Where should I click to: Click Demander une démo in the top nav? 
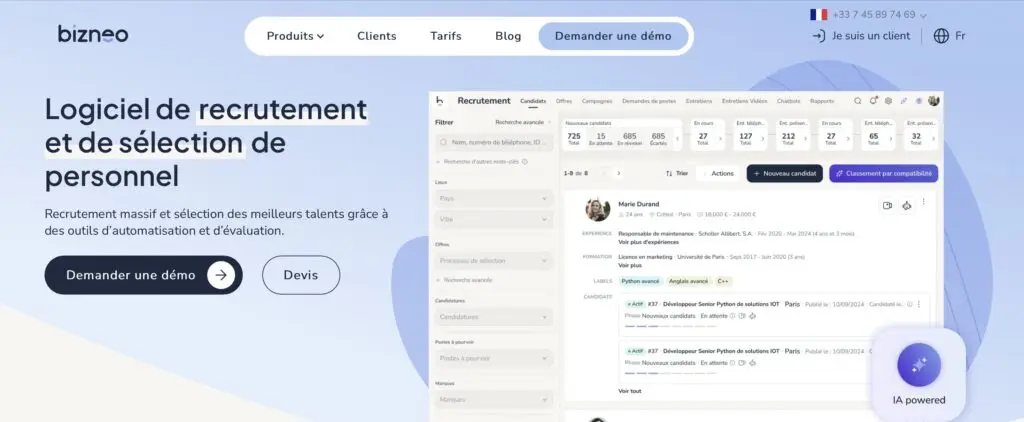[613, 36]
